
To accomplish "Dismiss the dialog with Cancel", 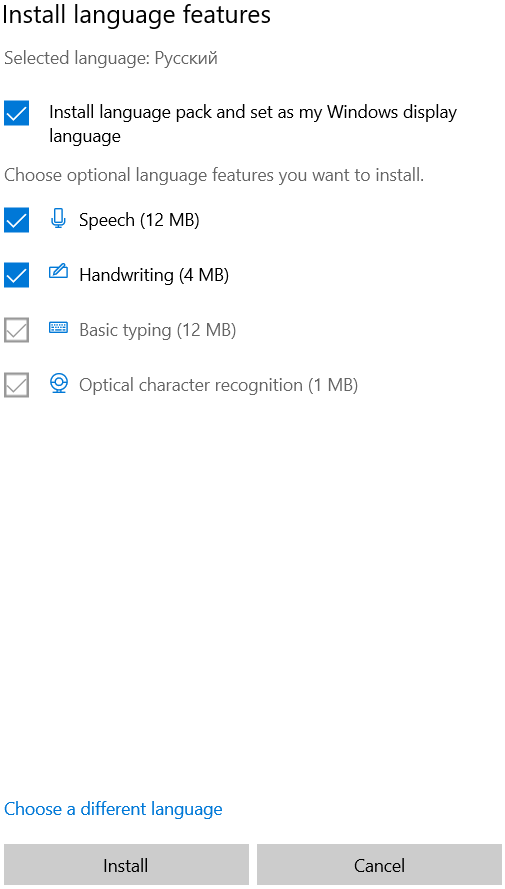I will click(379, 865).
